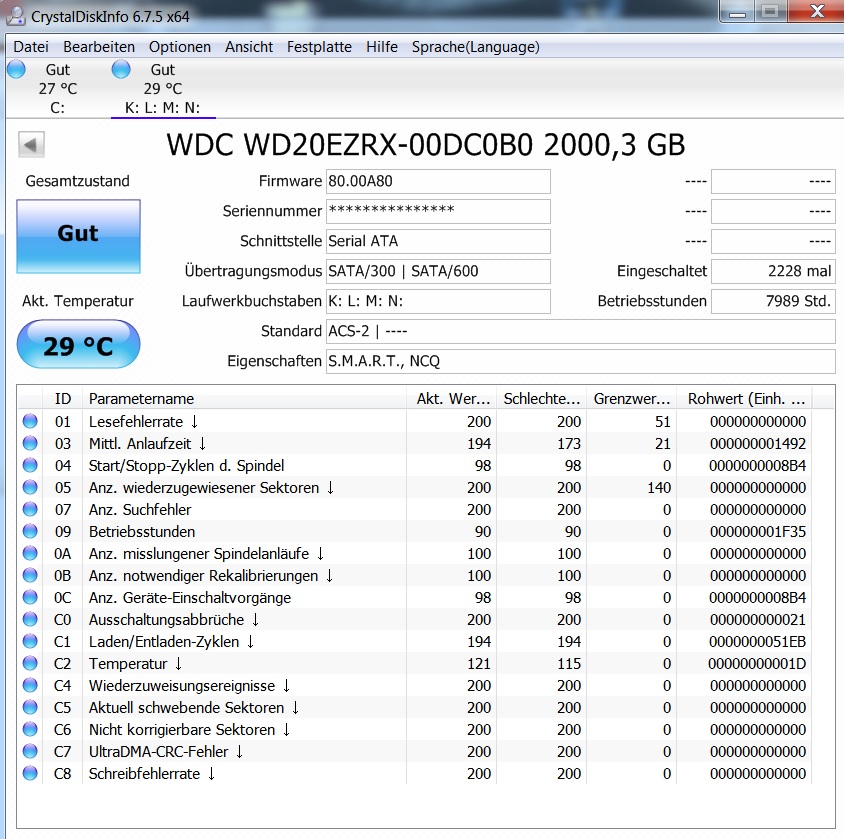Minimize the CrystalDiskInfo window
Screen dimensions: 844x839
point(737,12)
